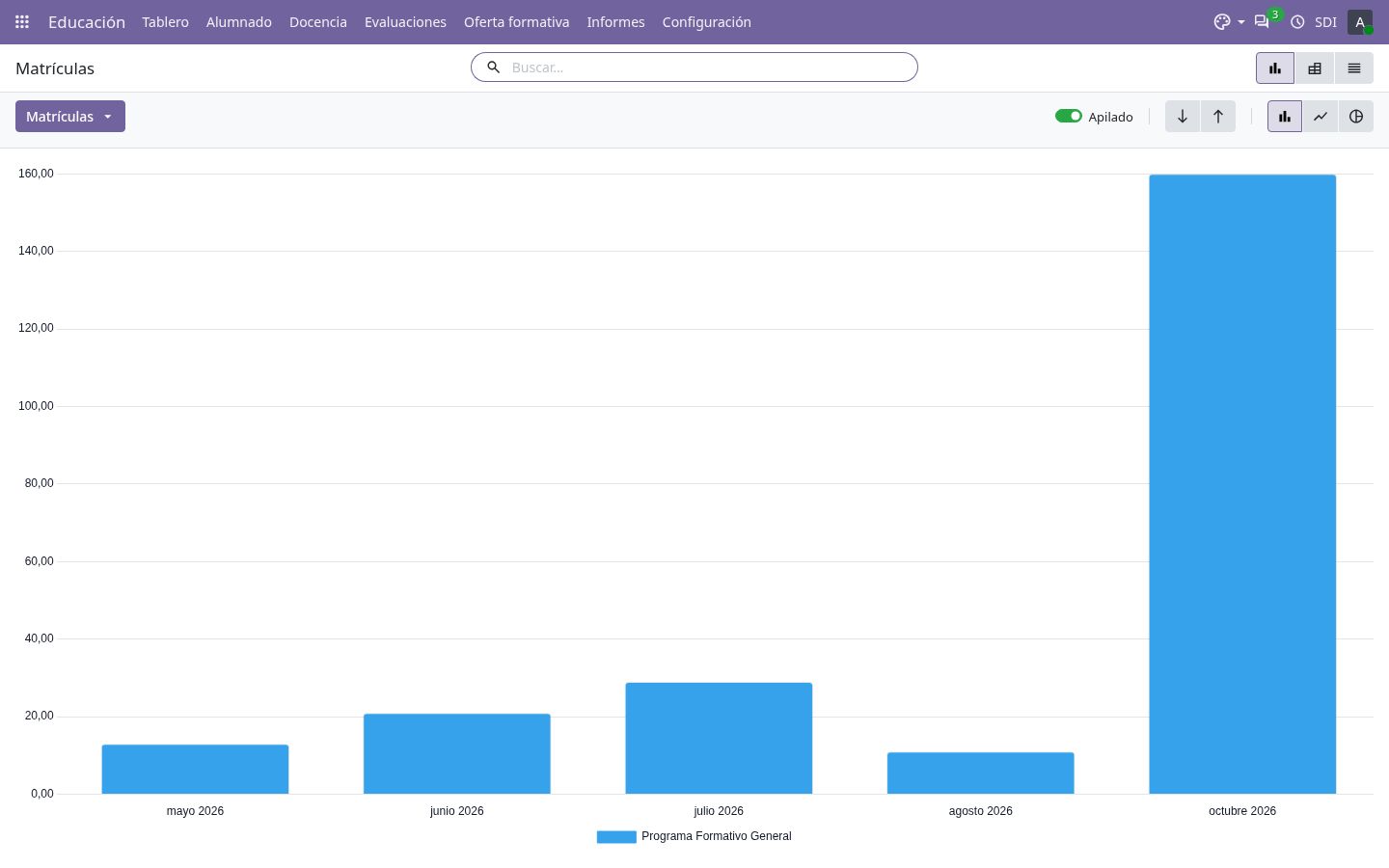The image size is (1389, 868).
Task: Click the Matrículas breadcrumb title
Action: (x=55, y=68)
